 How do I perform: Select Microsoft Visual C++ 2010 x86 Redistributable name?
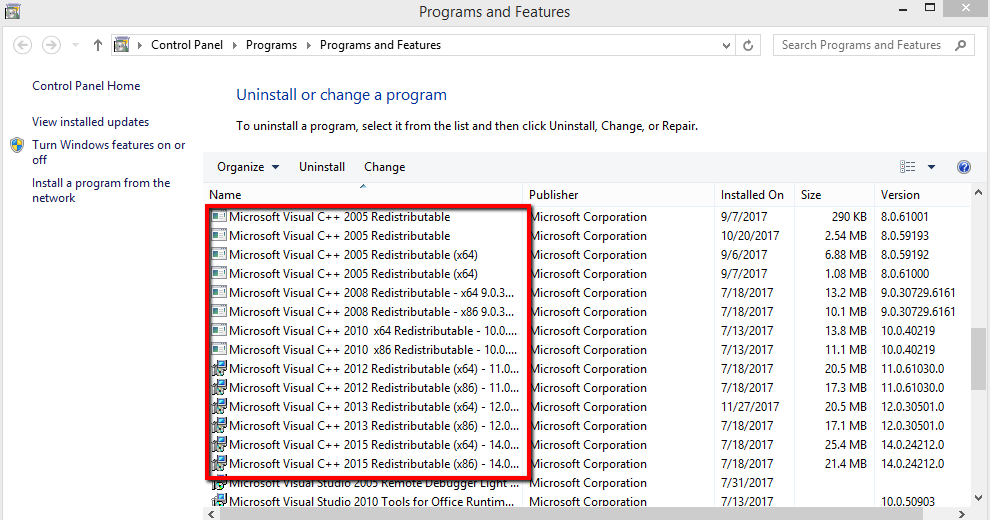pyautogui.click(x=373, y=350)
